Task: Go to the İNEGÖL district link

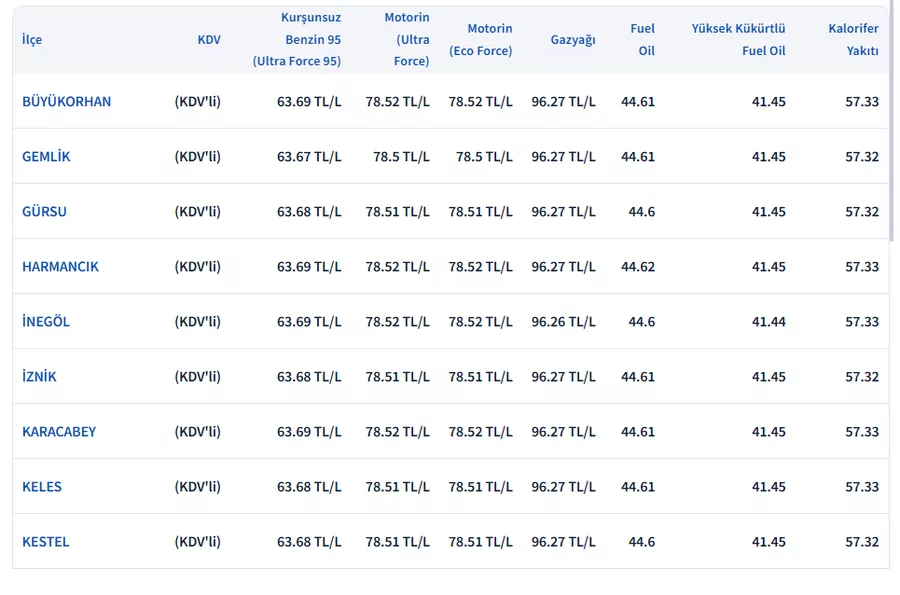Action: (x=46, y=322)
